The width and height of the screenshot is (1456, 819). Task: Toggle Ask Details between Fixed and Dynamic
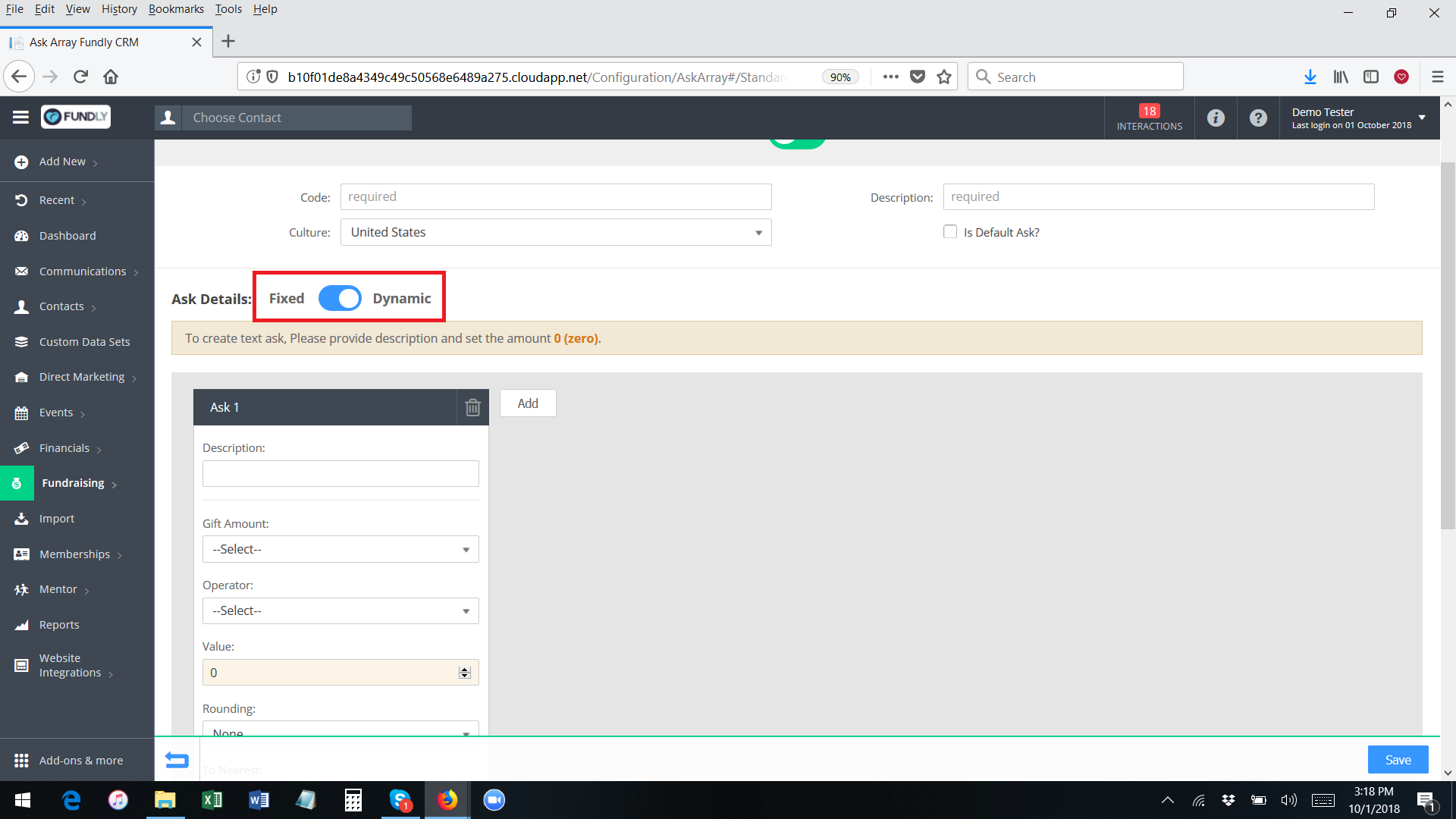pos(340,298)
